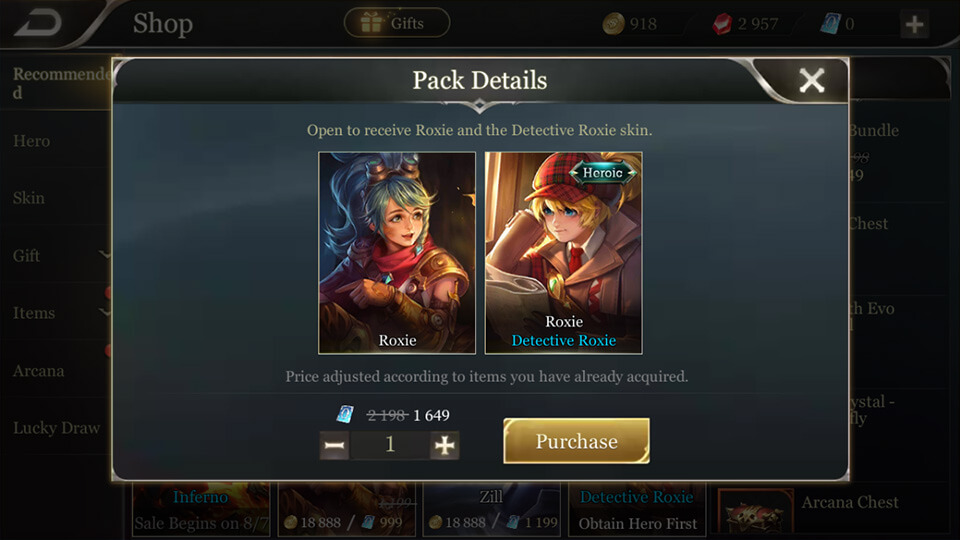
Task: Click the quantity field showing 1
Action: point(390,445)
